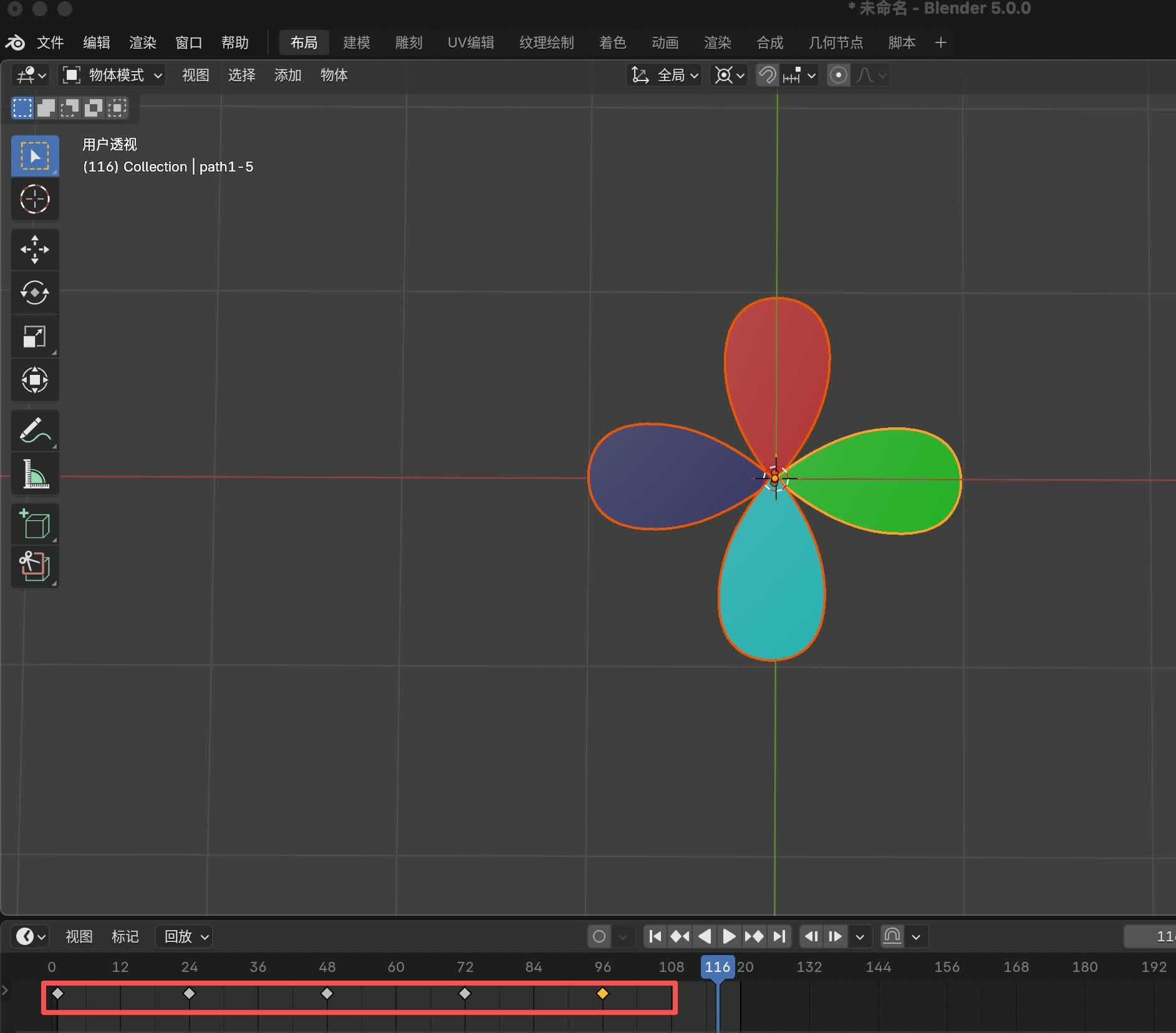Open the 文件 menu
1176x1033 pixels.
point(50,42)
